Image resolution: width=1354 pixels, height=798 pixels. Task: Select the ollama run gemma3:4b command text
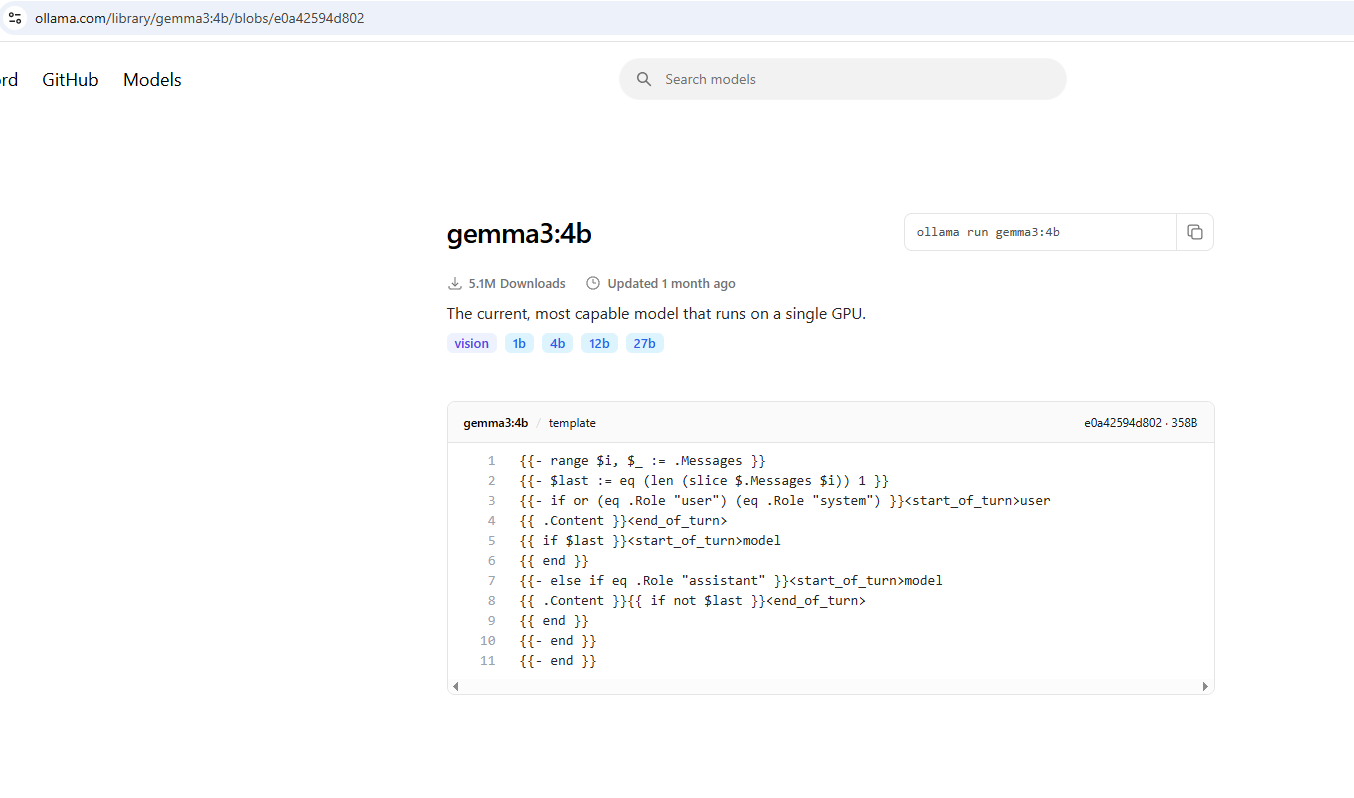[x=988, y=232]
